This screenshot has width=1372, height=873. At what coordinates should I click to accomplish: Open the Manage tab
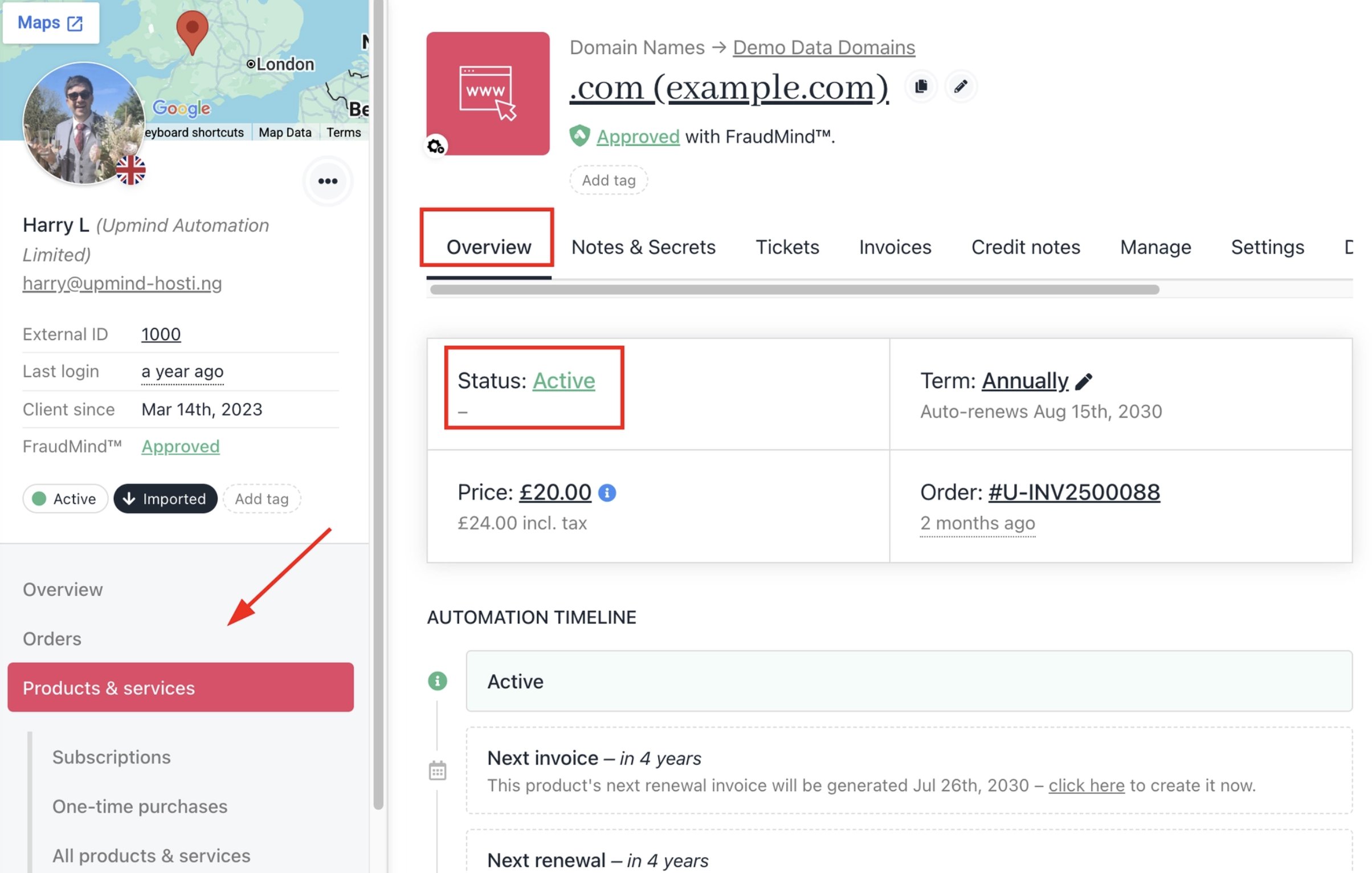tap(1155, 247)
